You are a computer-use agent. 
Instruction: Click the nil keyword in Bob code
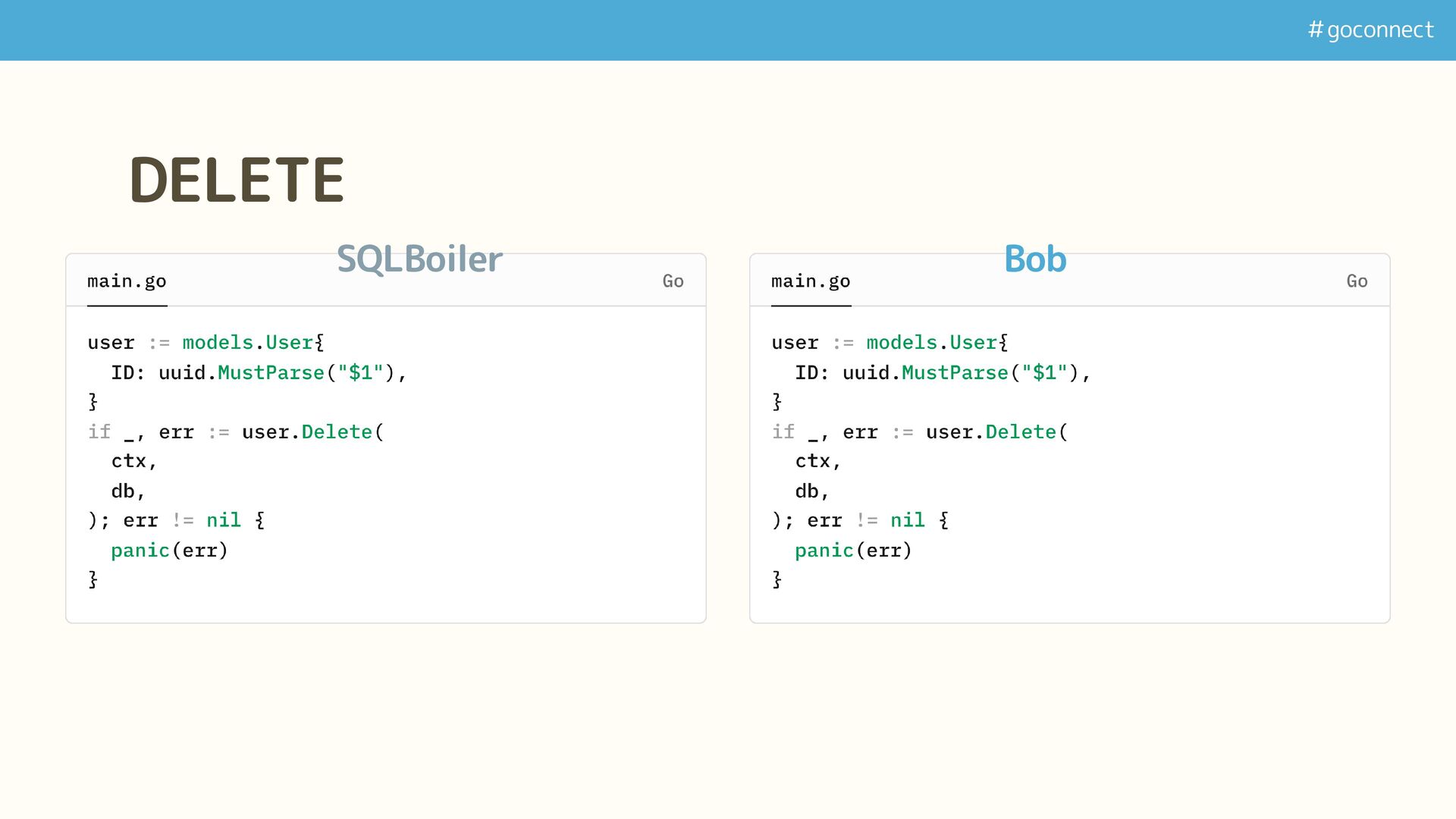(908, 520)
